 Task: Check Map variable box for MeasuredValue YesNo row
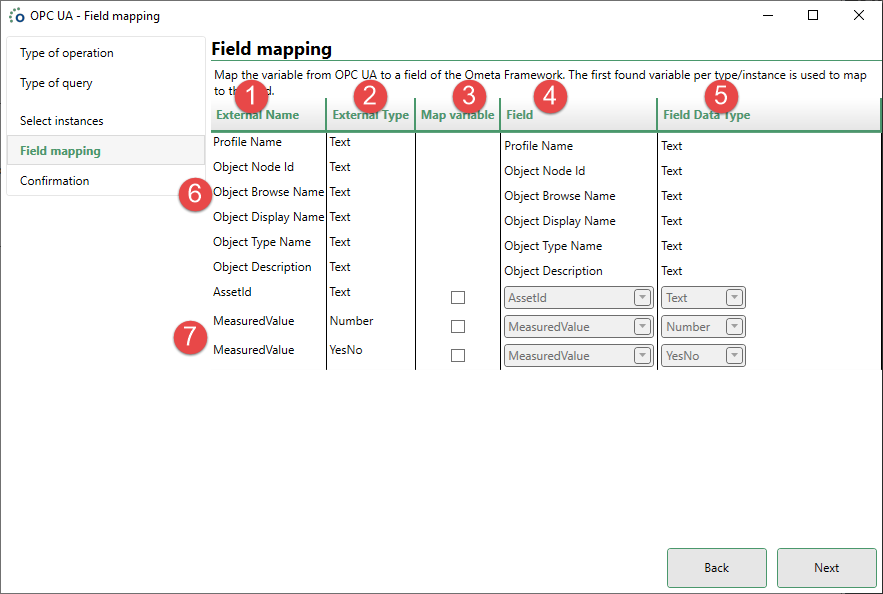tap(458, 356)
